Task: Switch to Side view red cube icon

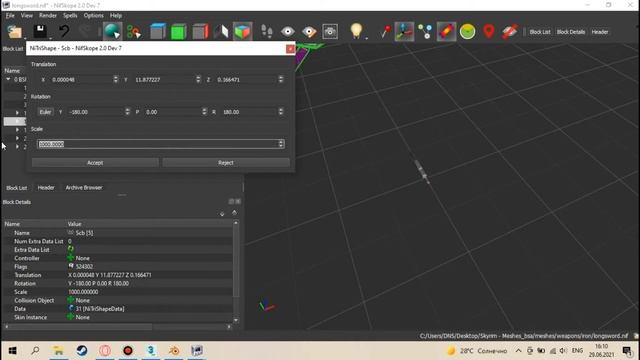Action: [200, 31]
